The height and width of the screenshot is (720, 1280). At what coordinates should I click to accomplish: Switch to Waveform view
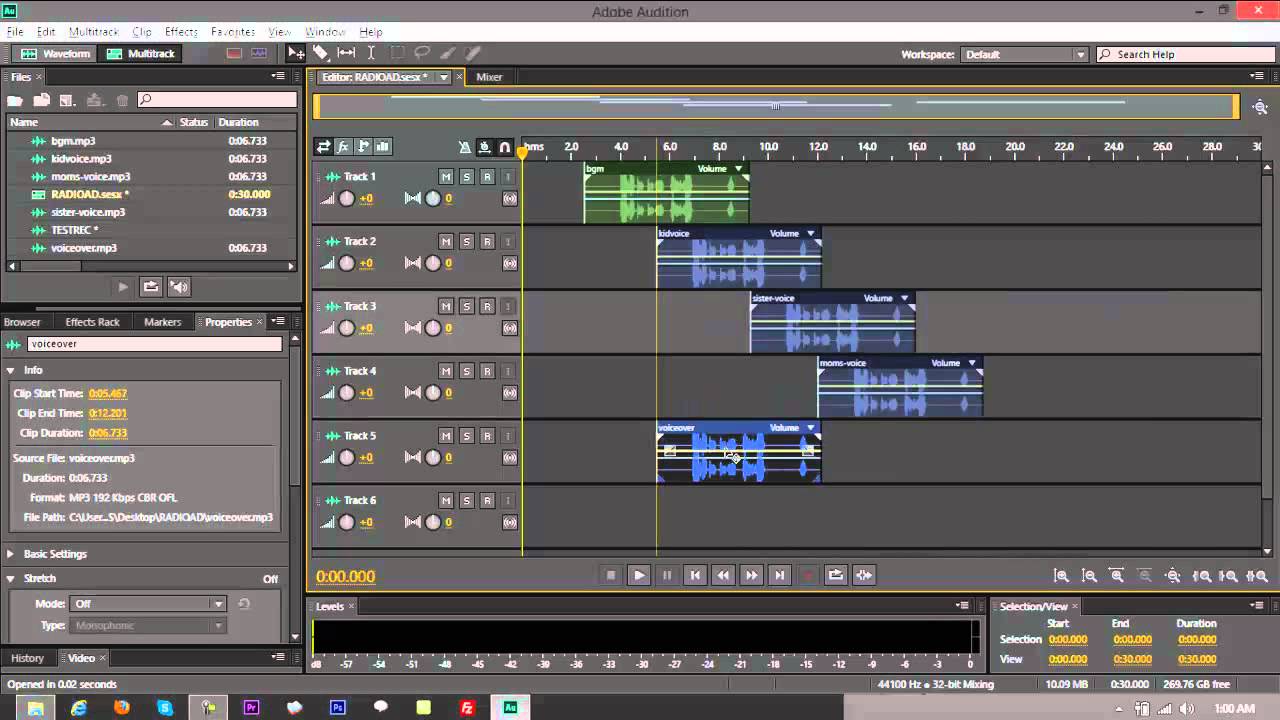point(56,54)
